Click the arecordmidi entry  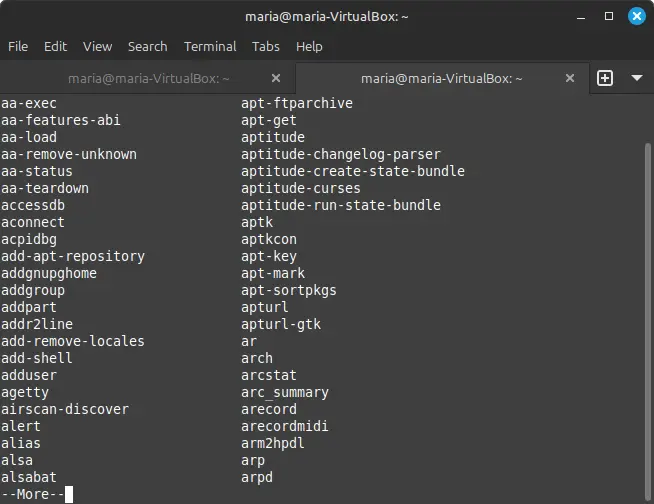pyautogui.click(x=285, y=426)
